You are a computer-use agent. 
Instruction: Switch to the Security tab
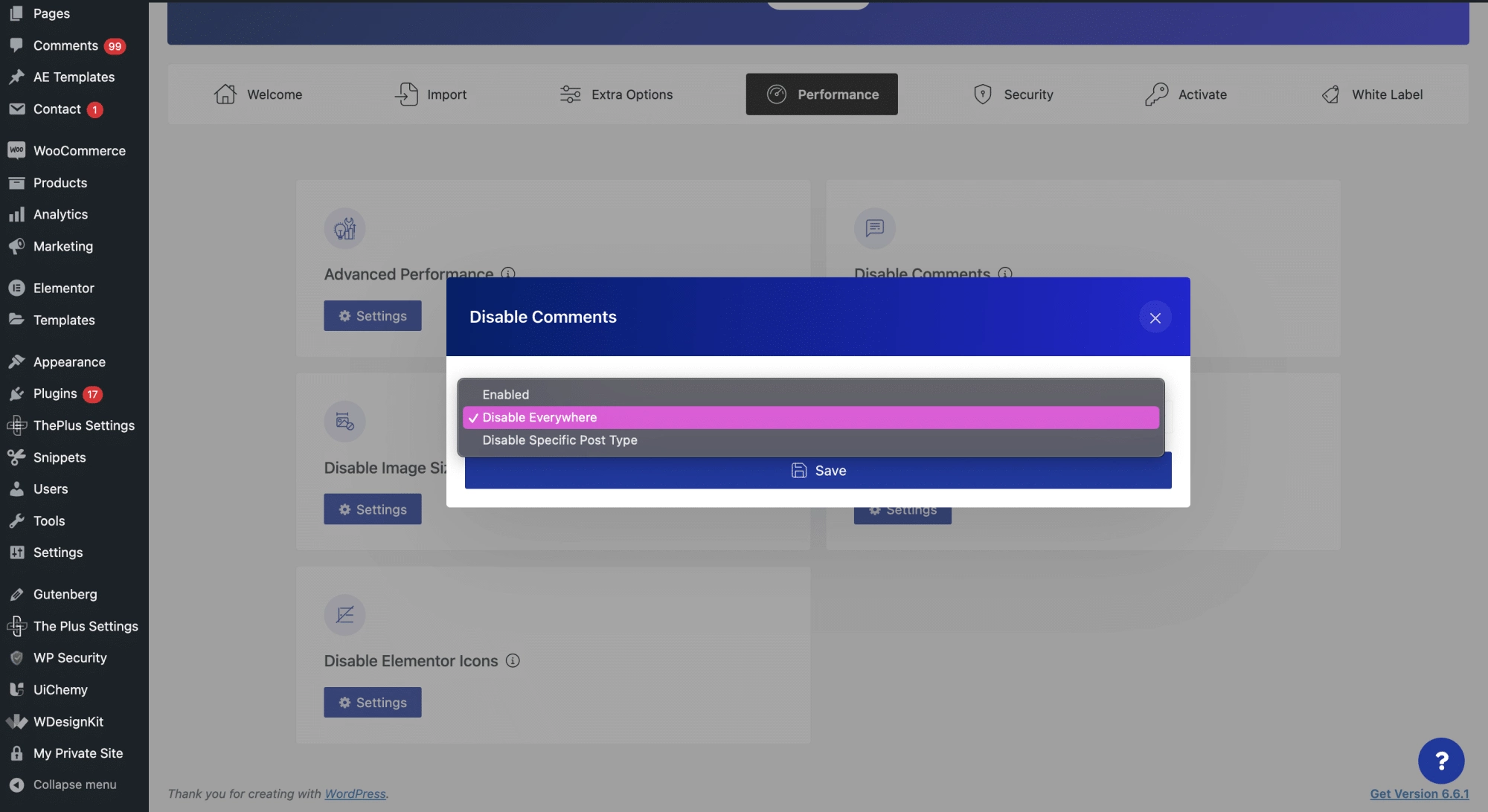click(x=1013, y=94)
